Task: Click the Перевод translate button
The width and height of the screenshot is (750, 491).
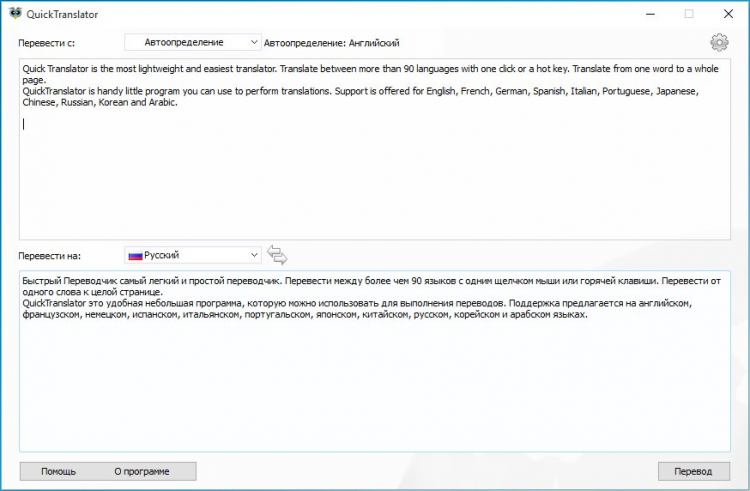Action: coord(694,471)
